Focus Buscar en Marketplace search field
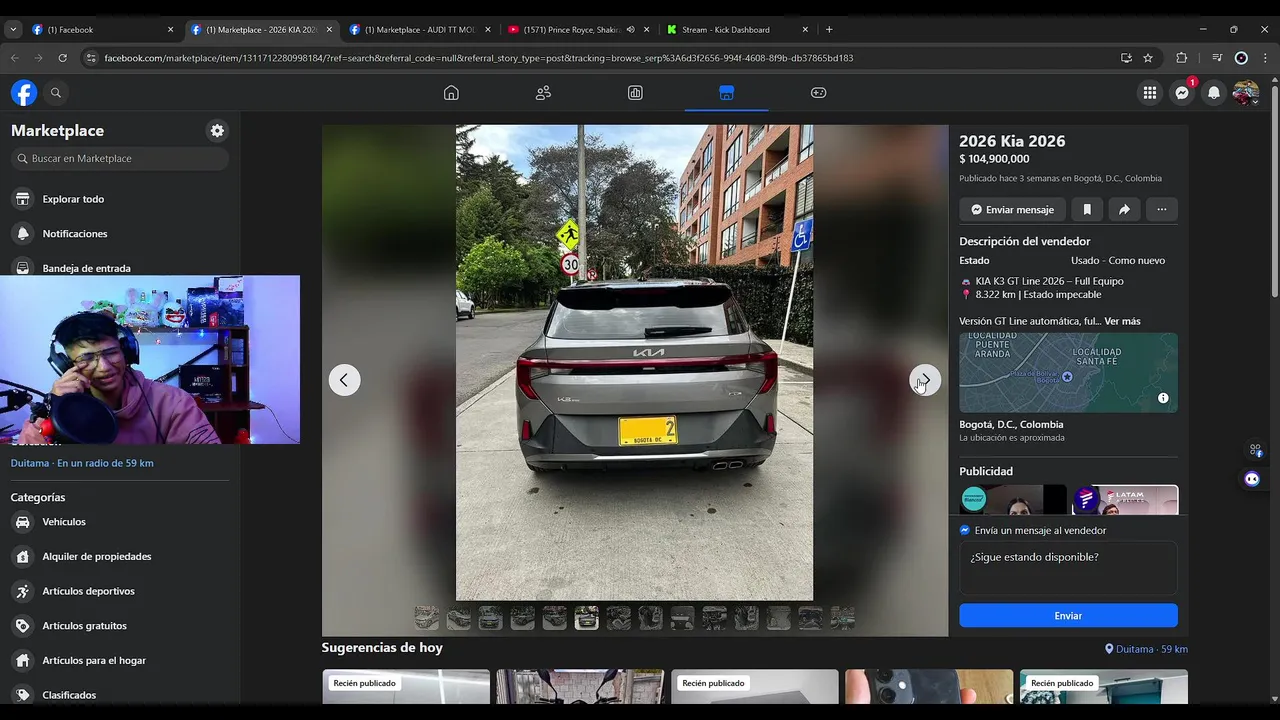Screen dimensions: 1280x720 tap(120, 159)
